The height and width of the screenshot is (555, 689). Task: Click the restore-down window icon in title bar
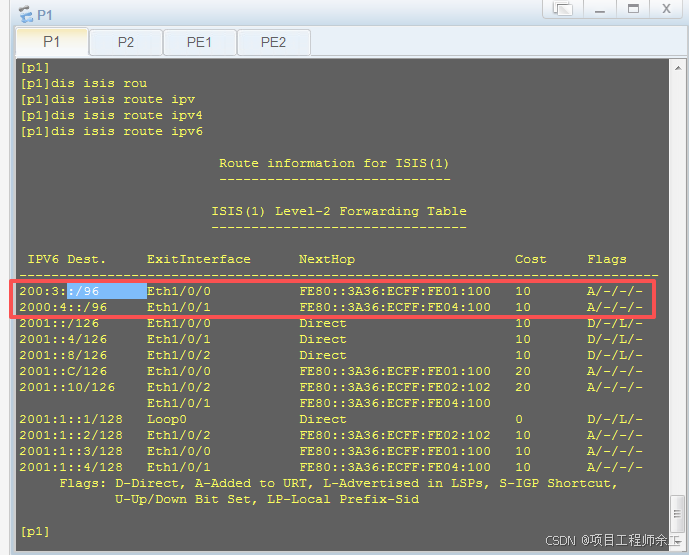563,9
